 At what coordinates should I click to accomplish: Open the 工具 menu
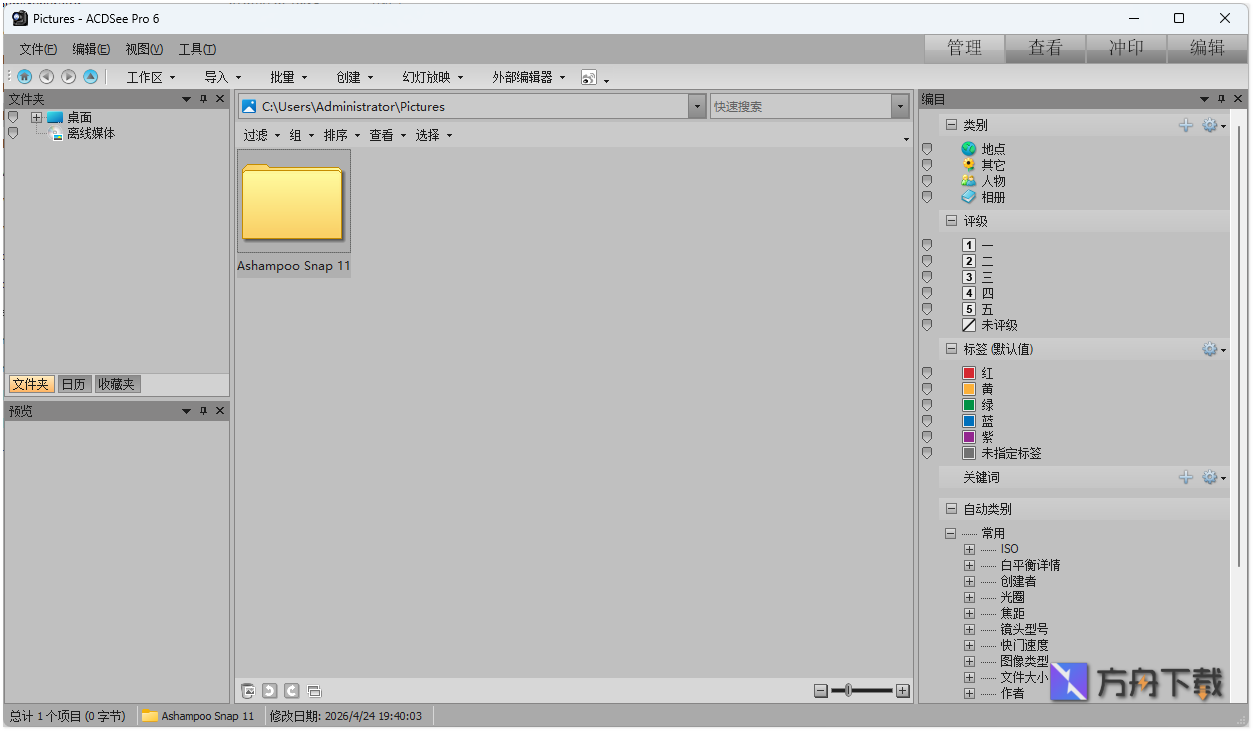(196, 48)
